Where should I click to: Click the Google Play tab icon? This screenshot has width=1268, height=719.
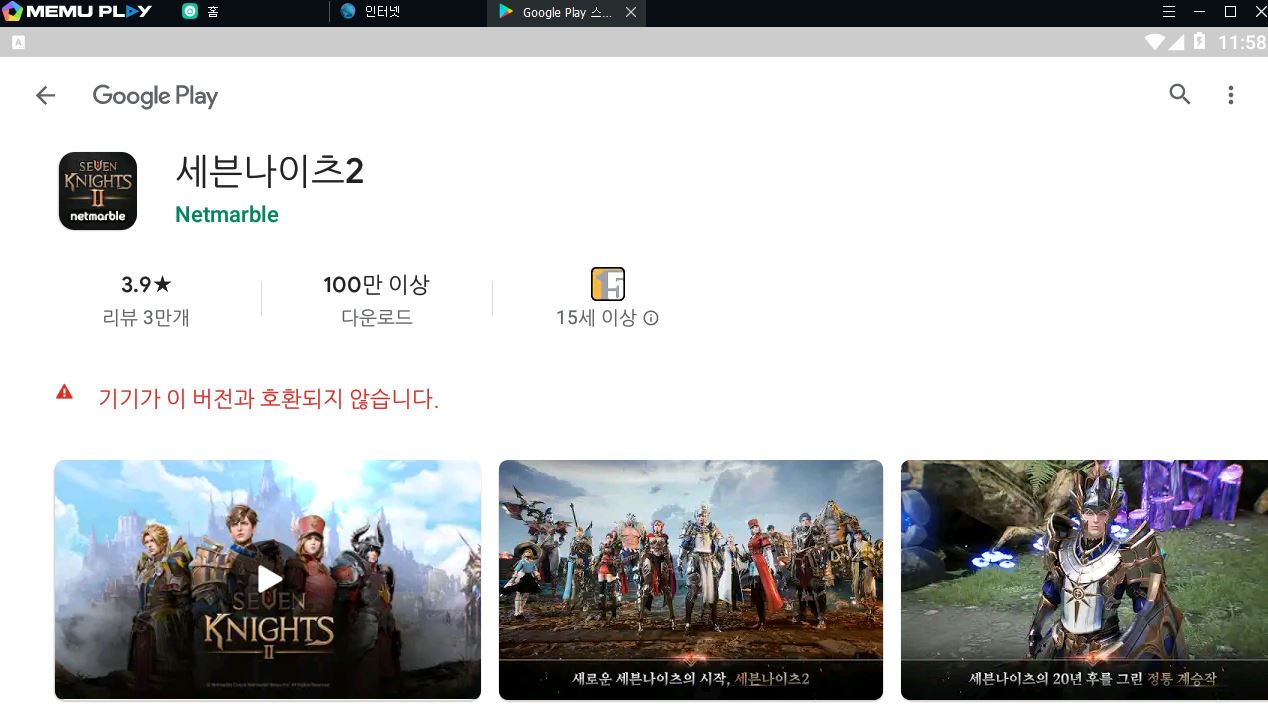506,12
